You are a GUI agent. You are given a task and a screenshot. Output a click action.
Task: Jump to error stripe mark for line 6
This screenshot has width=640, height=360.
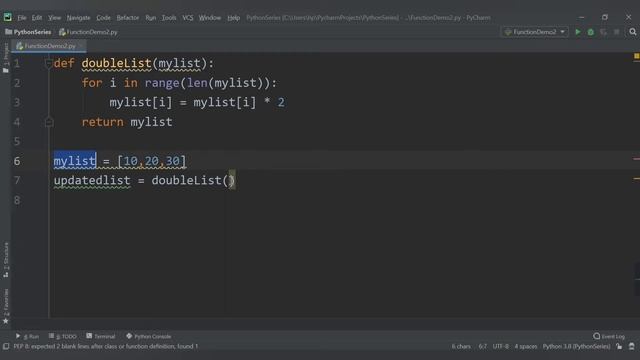637,159
